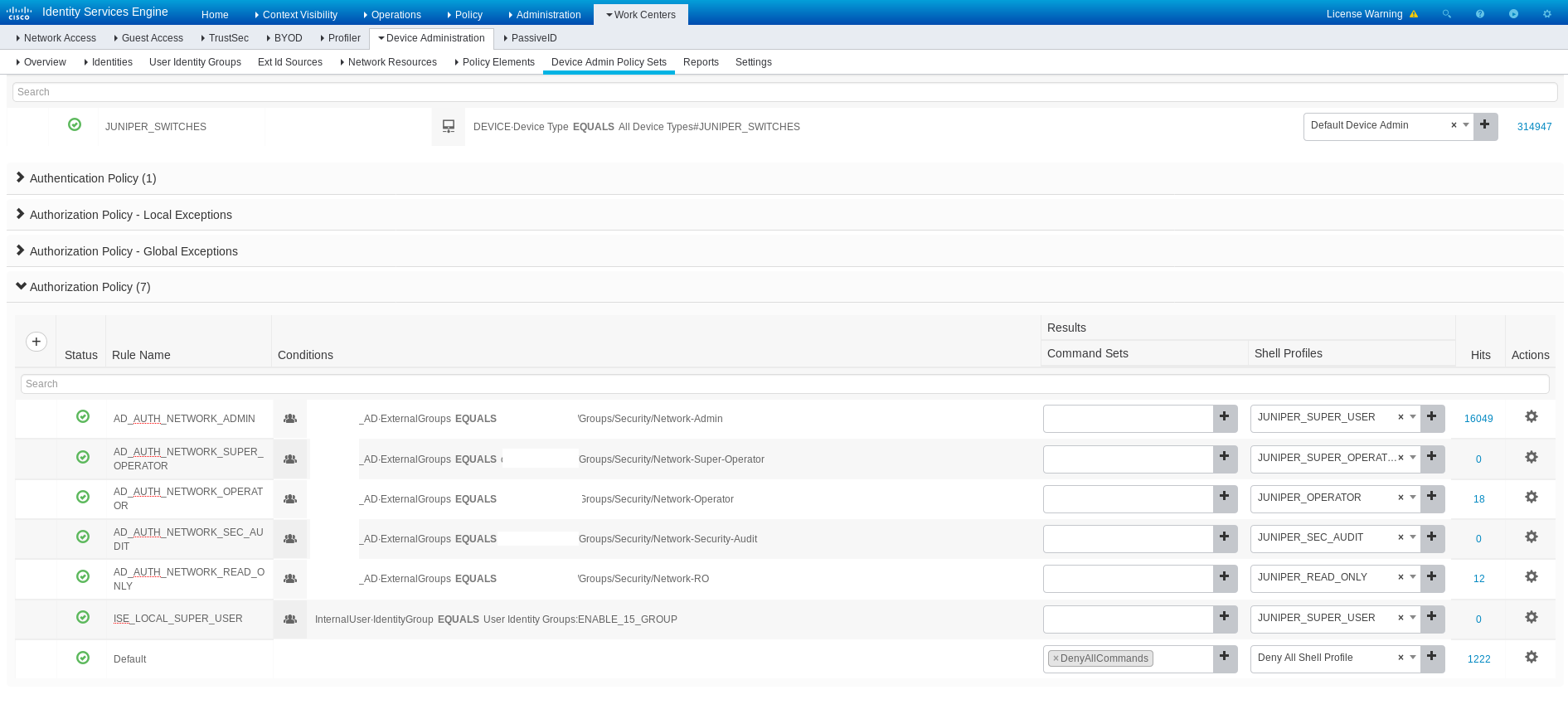Open hit count 16049 link
This screenshot has width=1568, height=714.
pos(1478,419)
